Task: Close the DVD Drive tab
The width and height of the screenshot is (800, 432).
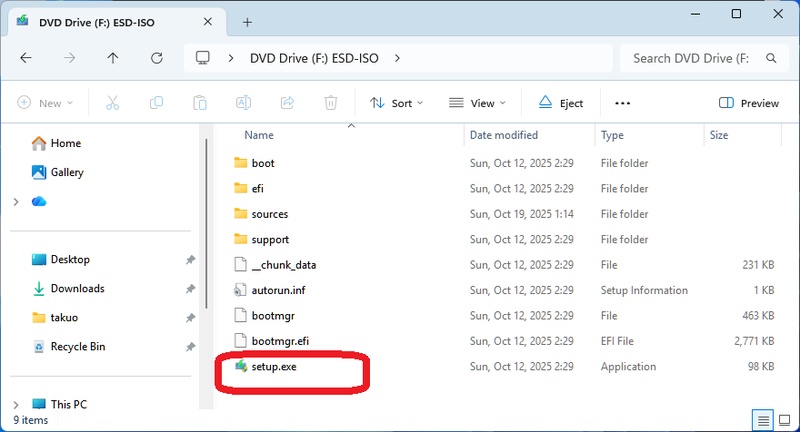Action: click(208, 21)
